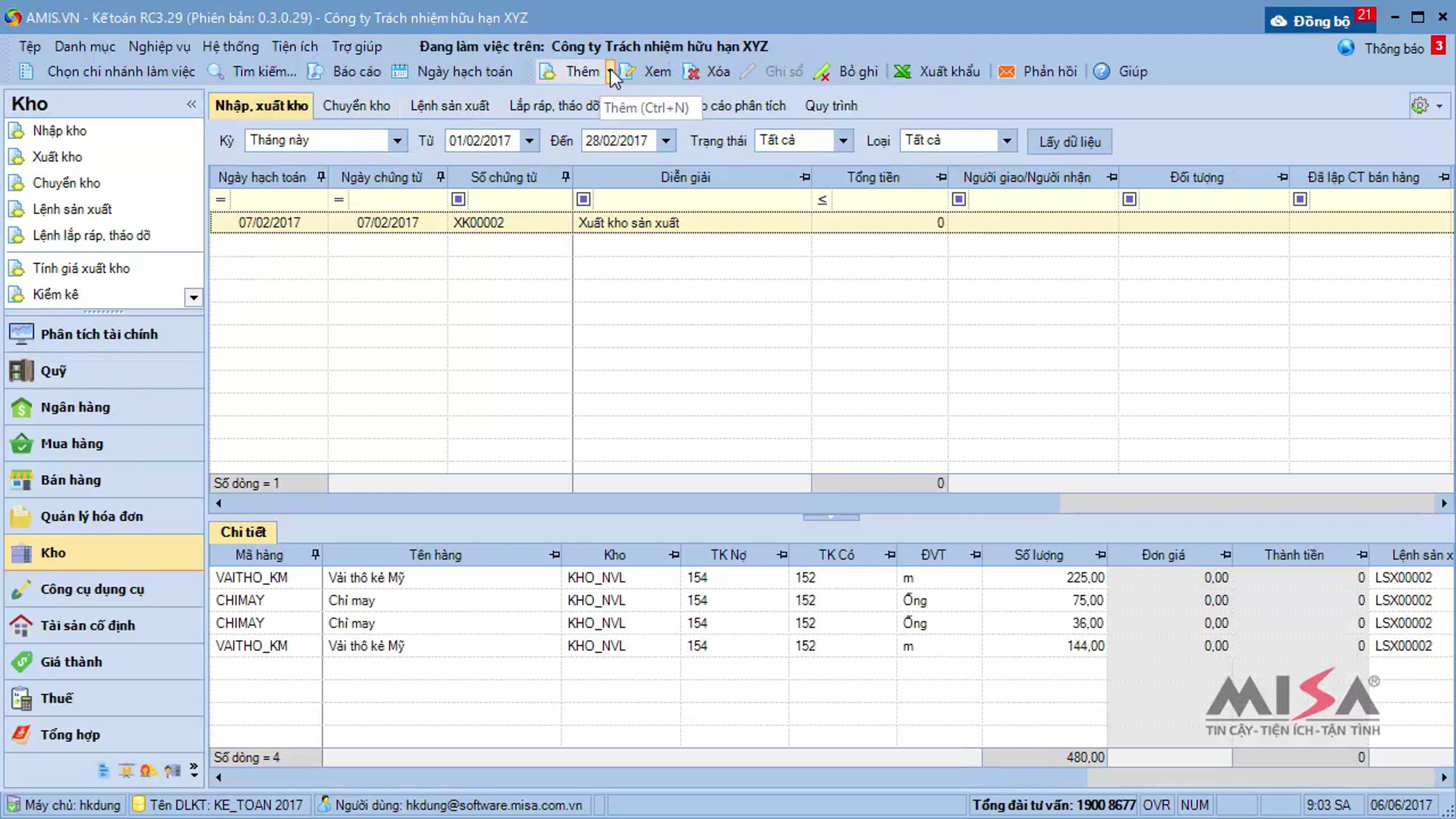Open the Tiện ích menu
This screenshot has width=1456, height=819.
pos(295,47)
